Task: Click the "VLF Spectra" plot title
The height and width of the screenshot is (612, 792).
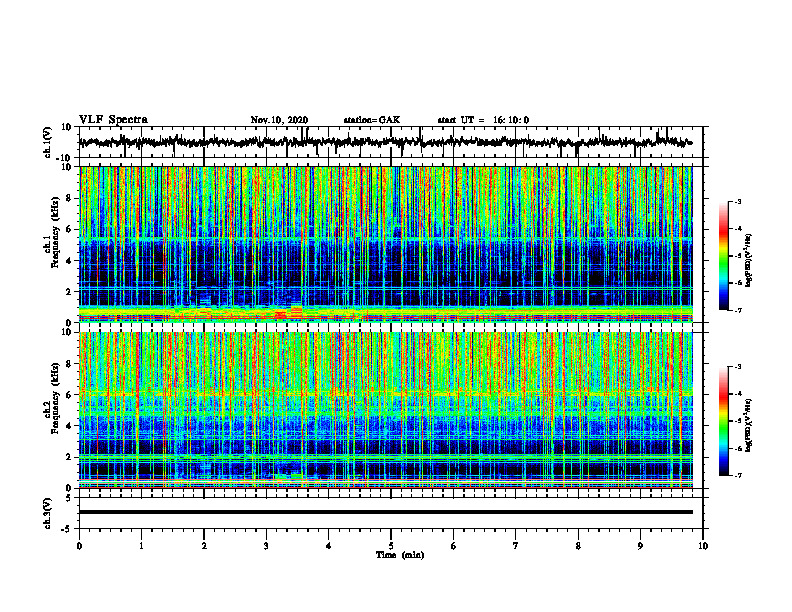Action: pos(113,120)
